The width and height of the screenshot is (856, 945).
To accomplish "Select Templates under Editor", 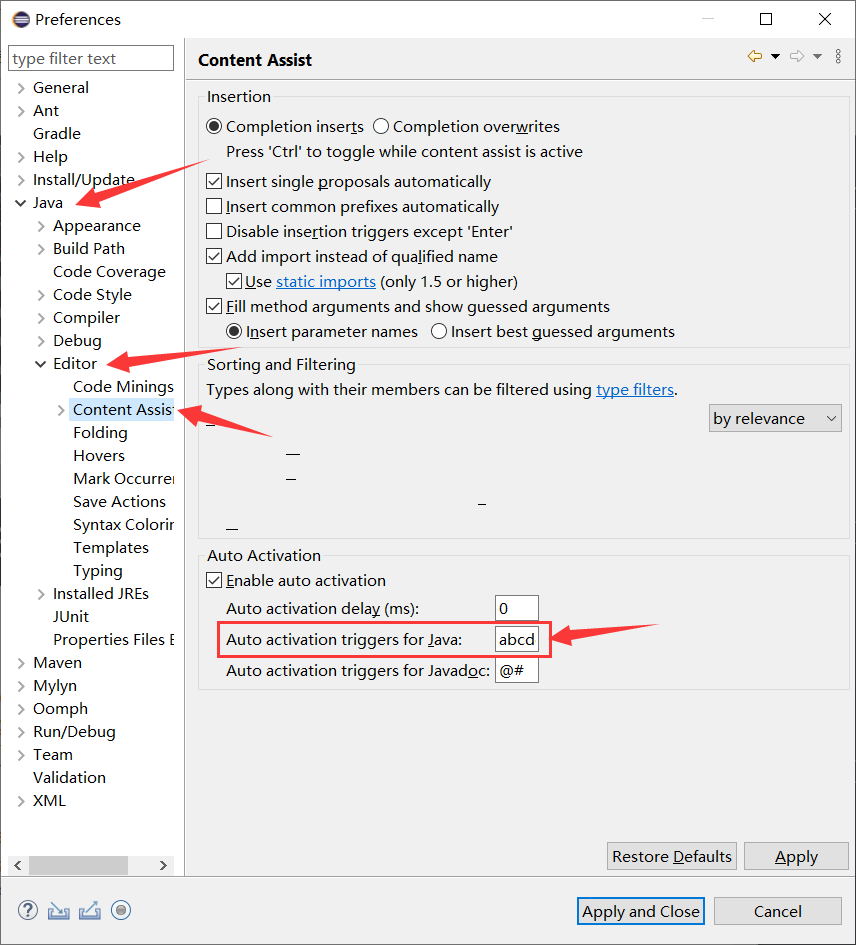I will click(x=110, y=548).
